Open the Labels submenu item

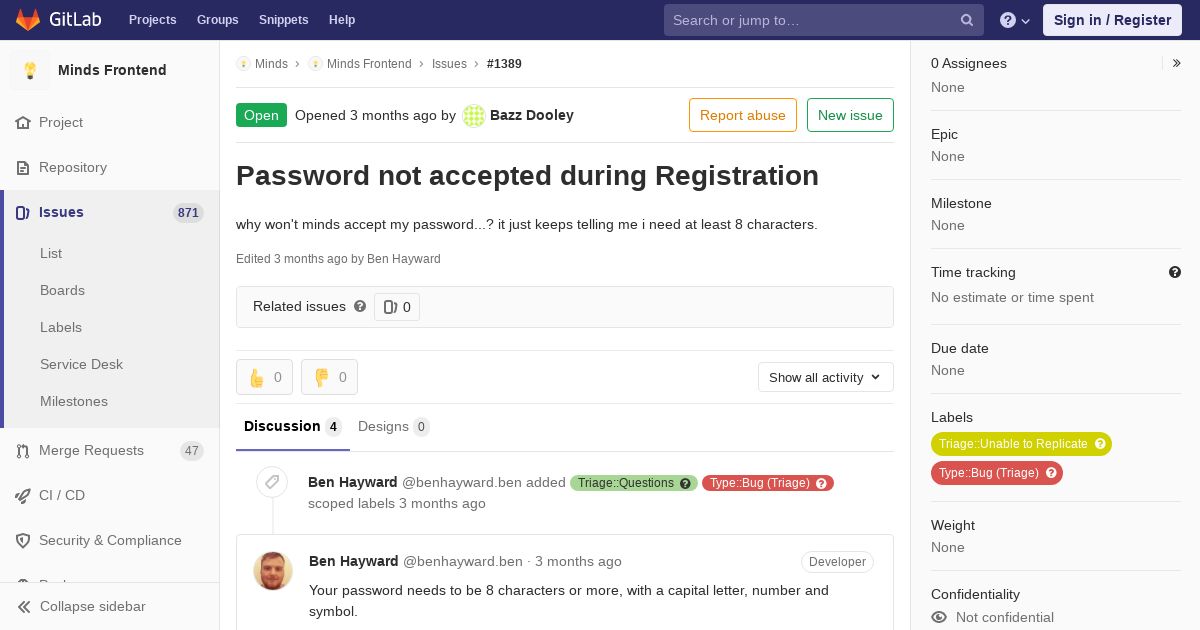pos(61,327)
